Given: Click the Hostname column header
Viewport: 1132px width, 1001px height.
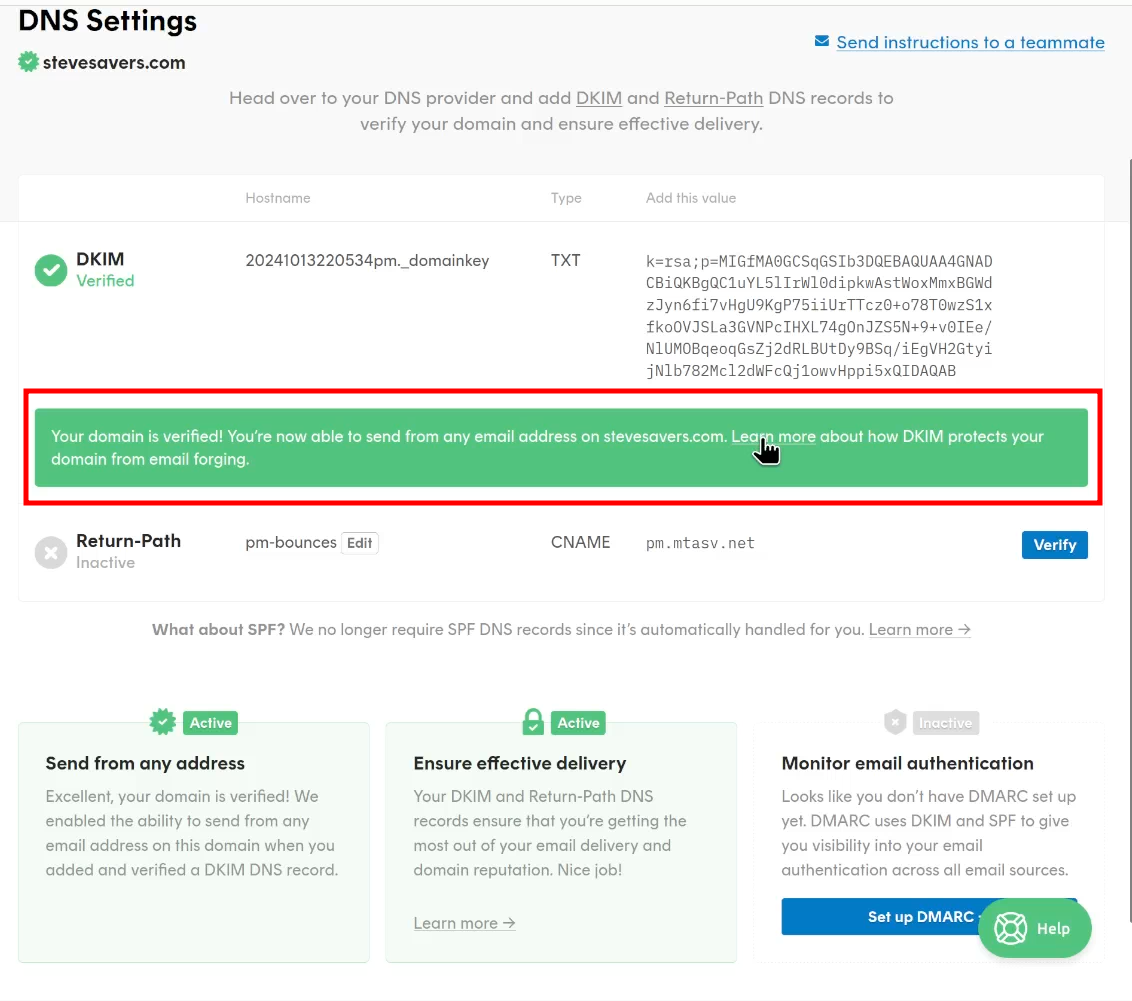Looking at the screenshot, I should [278, 198].
